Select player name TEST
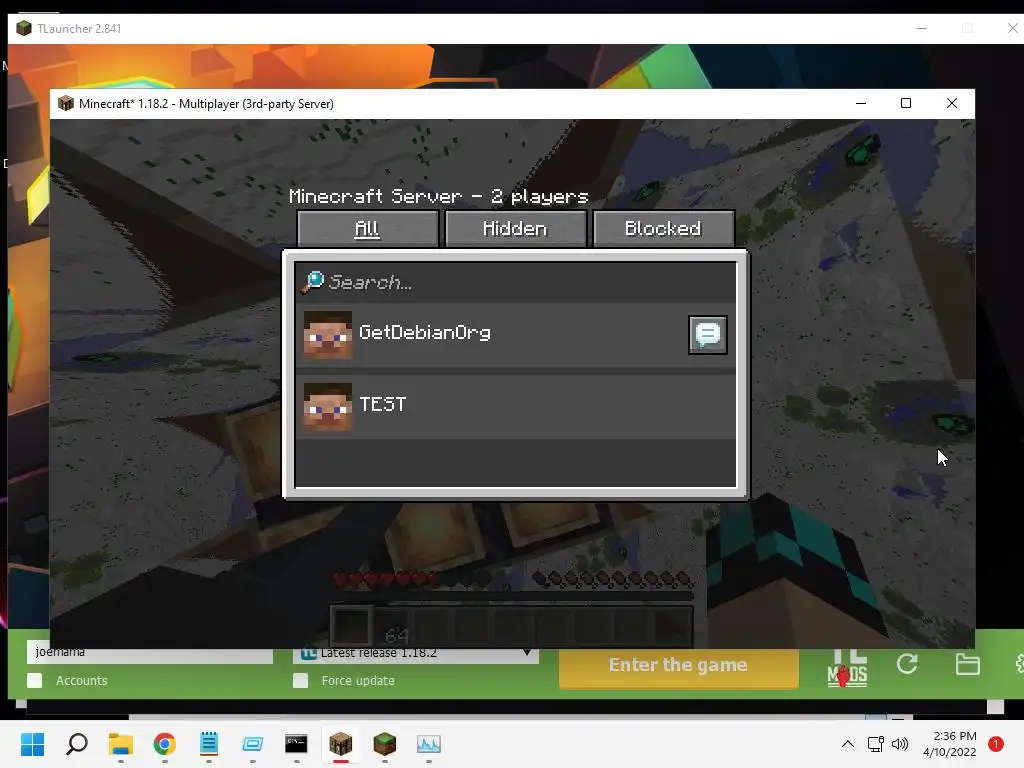The width and height of the screenshot is (1024, 768). pyautogui.click(x=383, y=404)
